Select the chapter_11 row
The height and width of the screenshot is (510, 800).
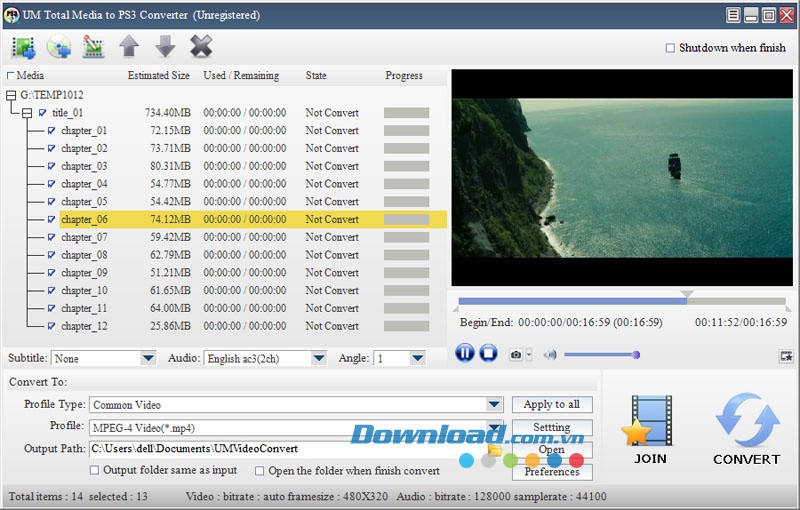coord(253,309)
